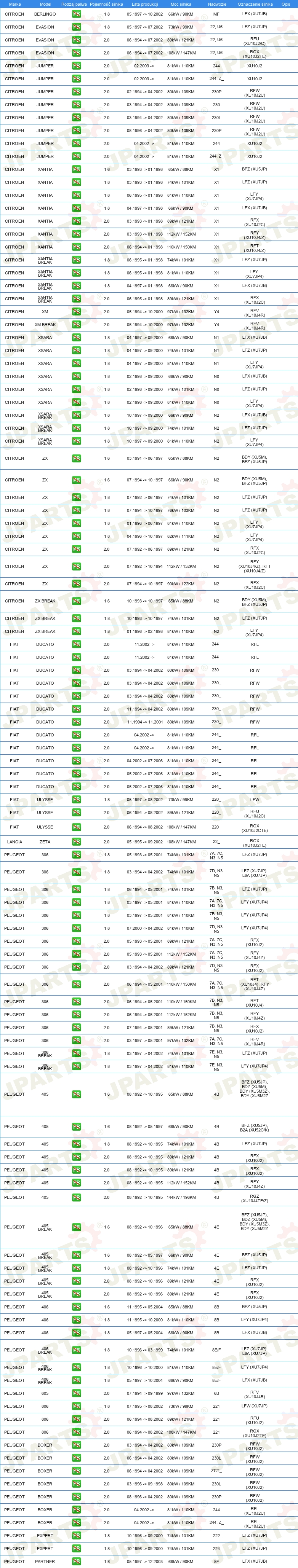Click the 05.1997 -> 12.2003 production years cell
The width and height of the screenshot is (298, 1568).
click(x=144, y=1561)
